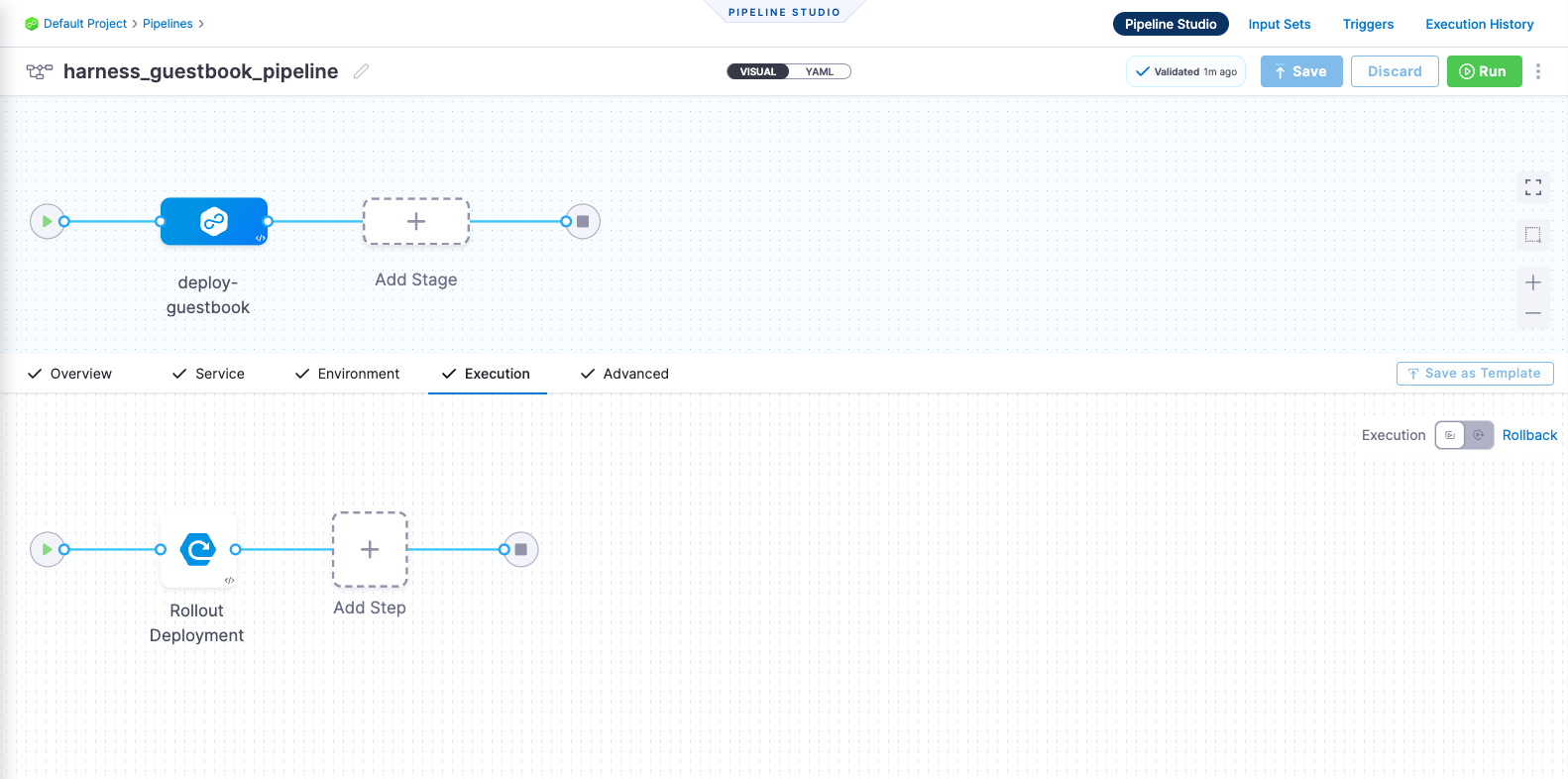The height and width of the screenshot is (779, 1568).
Task: Switch editor to YAML view
Action: 820,71
